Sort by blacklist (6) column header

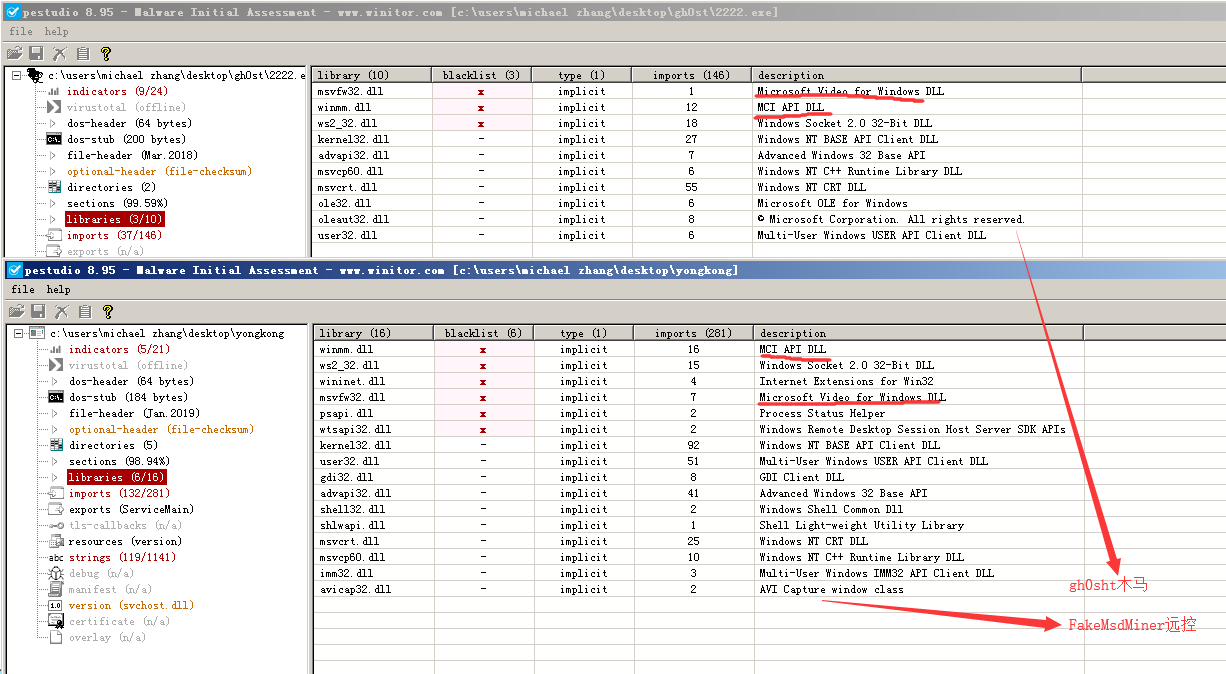pyautogui.click(x=484, y=333)
